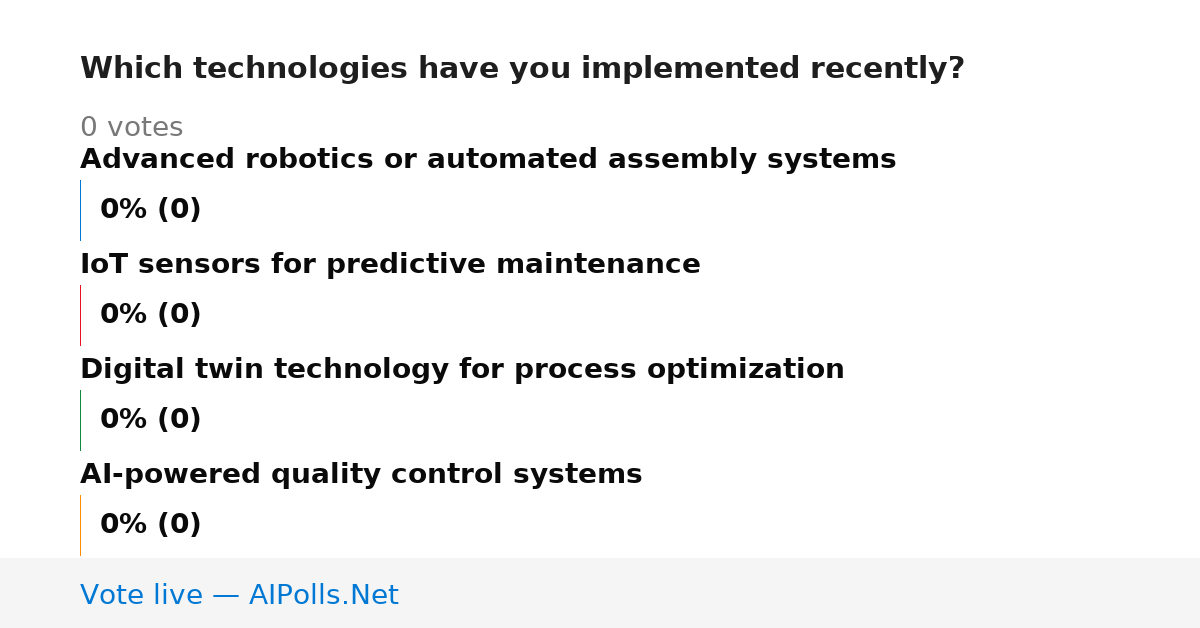1200x628 pixels.
Task: Select 'AI-powered quality control systems' option
Action: pyautogui.click(x=361, y=475)
